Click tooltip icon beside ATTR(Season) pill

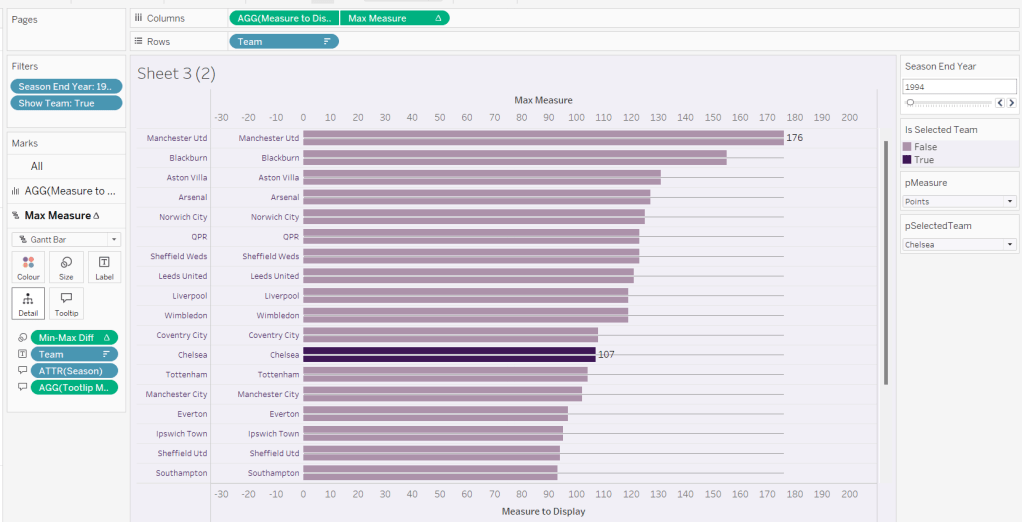22,371
